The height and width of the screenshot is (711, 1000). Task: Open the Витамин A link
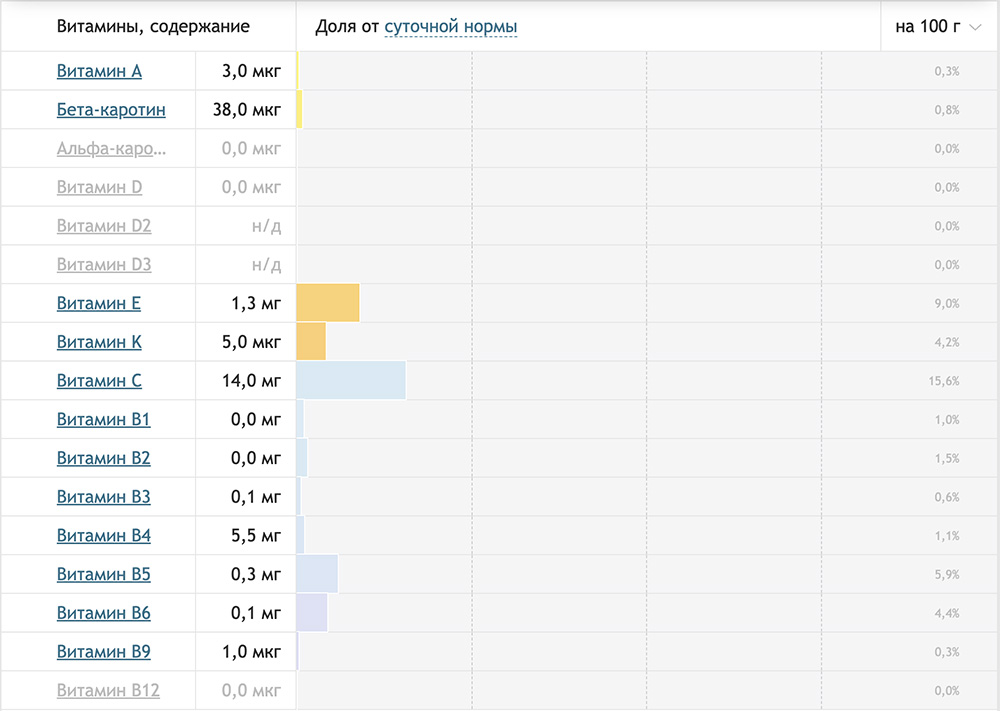click(x=99, y=71)
